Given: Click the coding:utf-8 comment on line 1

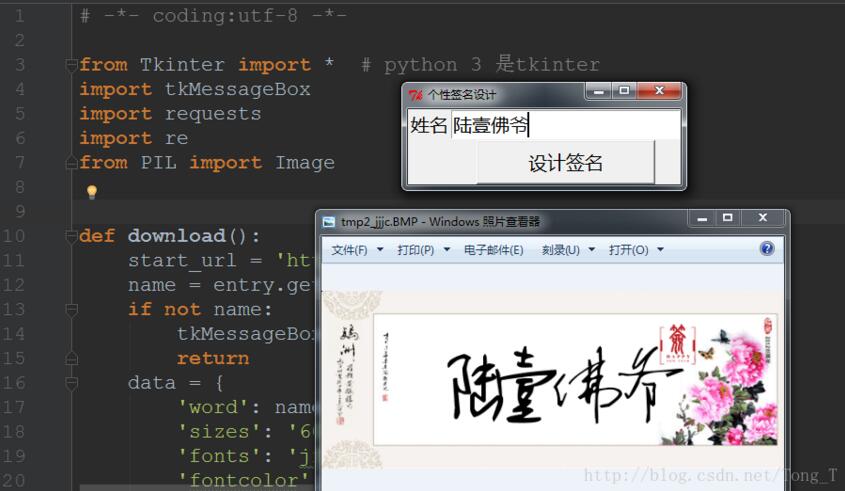Looking at the screenshot, I should pos(213,16).
